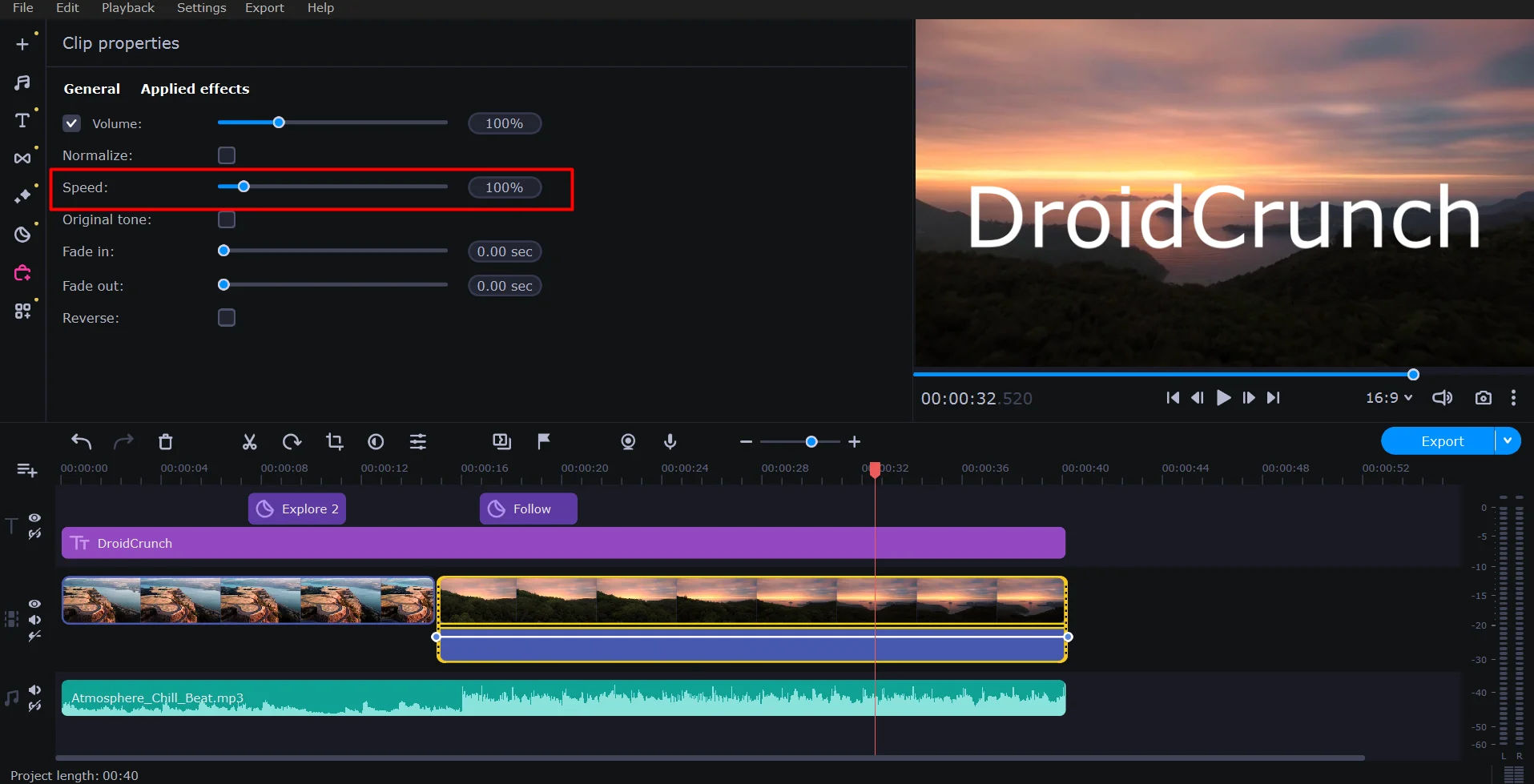Play the preview video
The width and height of the screenshot is (1534, 784).
click(1223, 398)
